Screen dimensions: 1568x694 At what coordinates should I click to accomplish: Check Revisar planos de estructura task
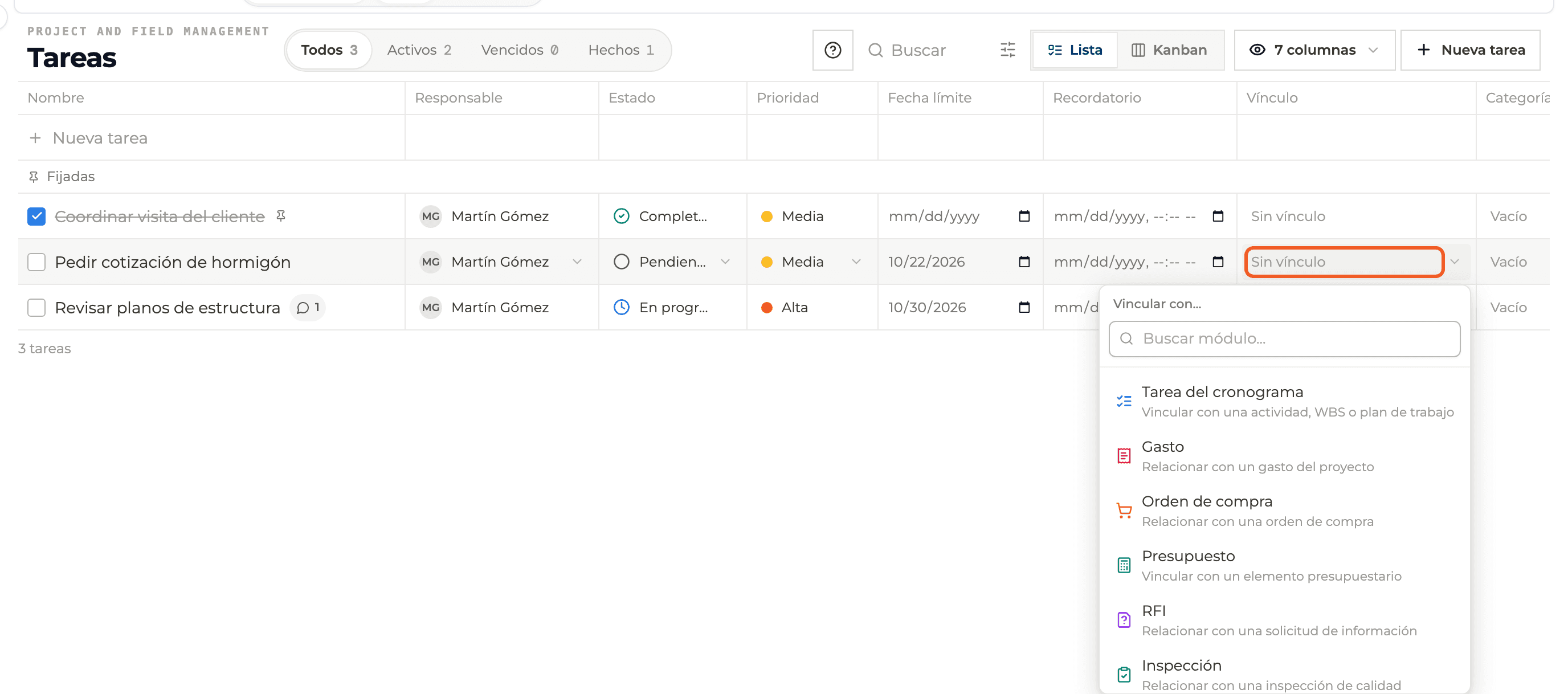(36, 308)
